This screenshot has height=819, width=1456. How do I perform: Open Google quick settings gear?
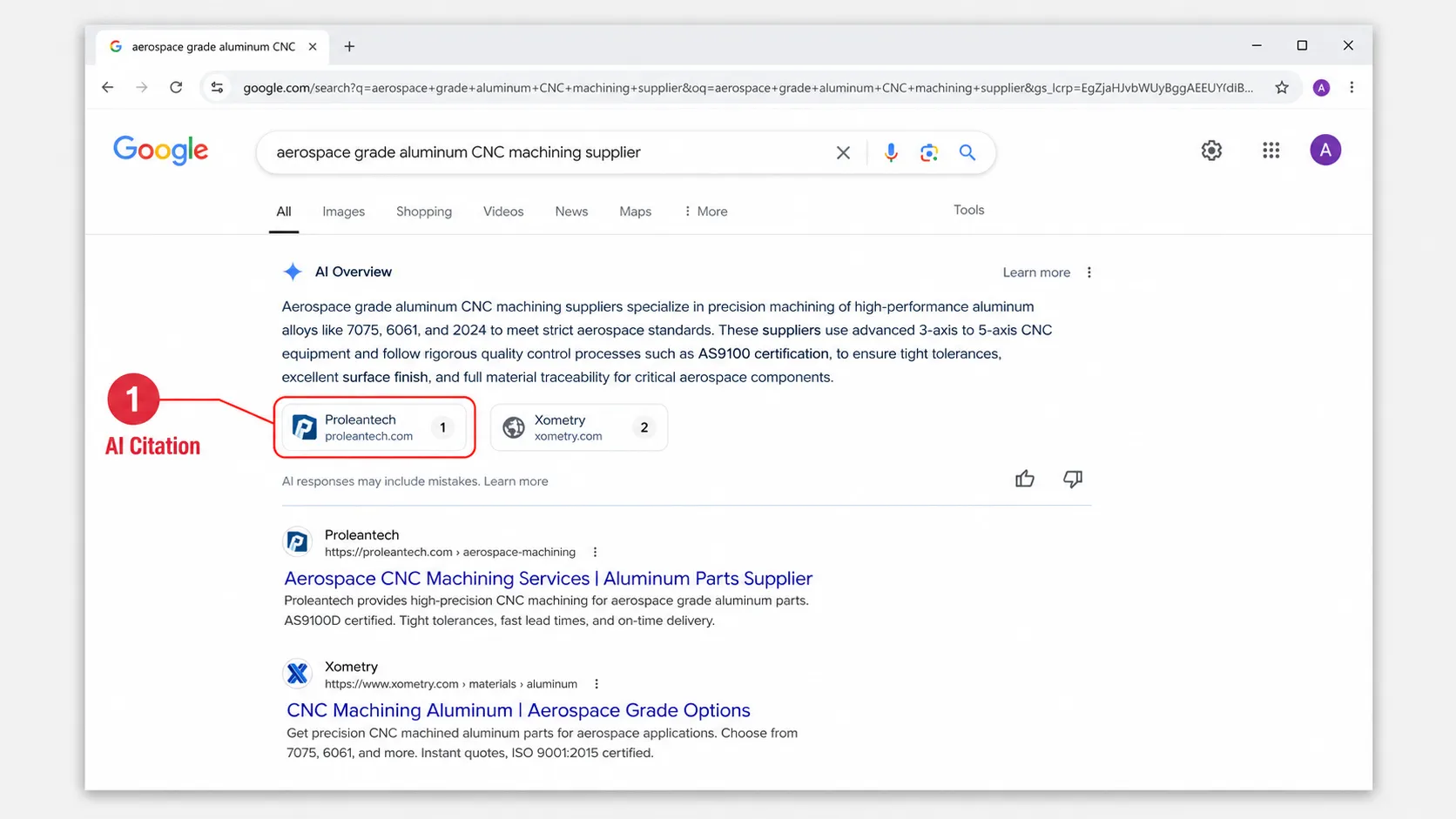tap(1211, 151)
